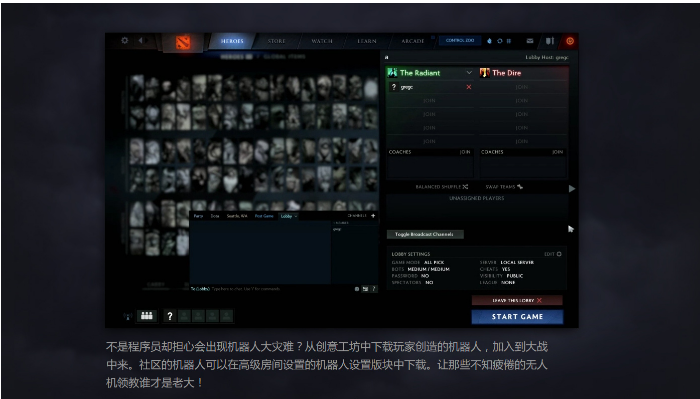Click The Dire team title
The image size is (700, 399).
tap(507, 73)
